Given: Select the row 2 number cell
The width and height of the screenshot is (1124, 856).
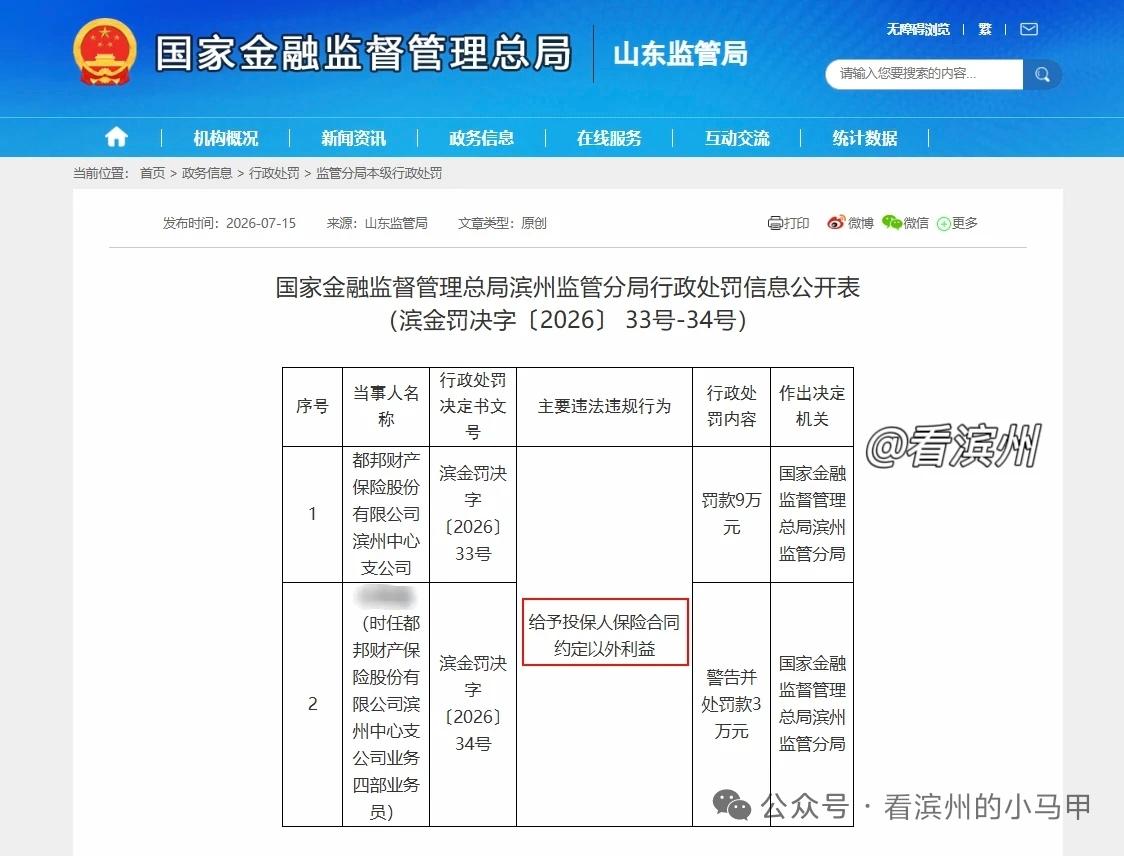Looking at the screenshot, I should pyautogui.click(x=313, y=704).
